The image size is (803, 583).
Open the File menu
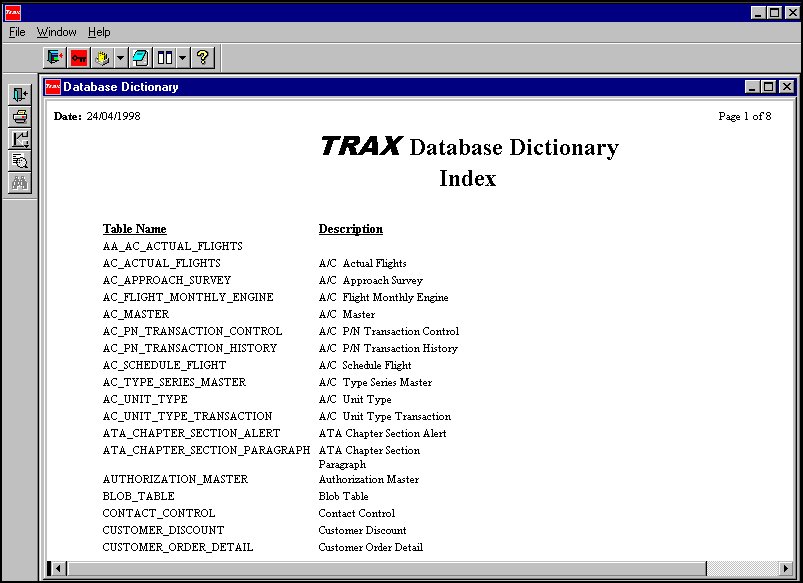17,32
